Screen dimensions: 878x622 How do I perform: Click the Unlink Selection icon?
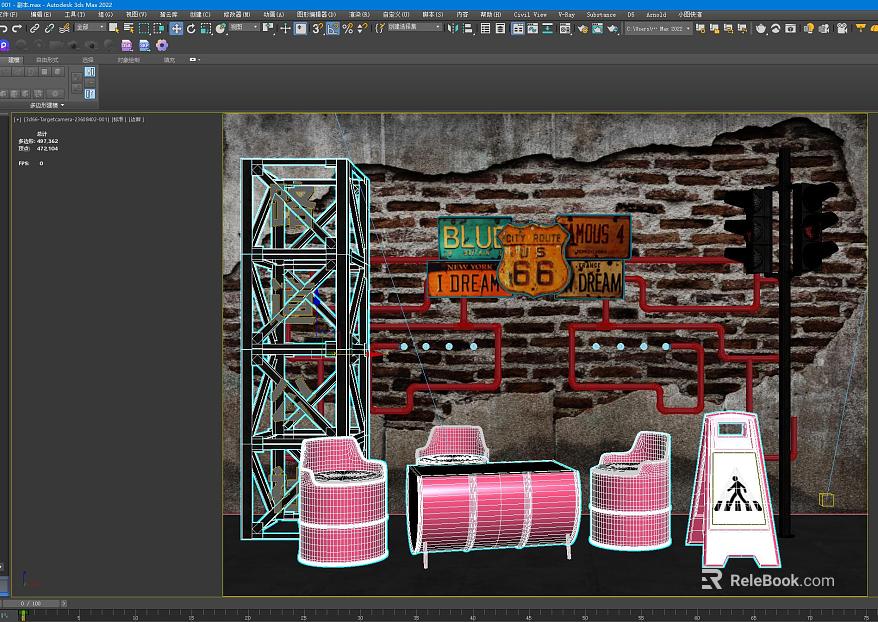(x=49, y=28)
